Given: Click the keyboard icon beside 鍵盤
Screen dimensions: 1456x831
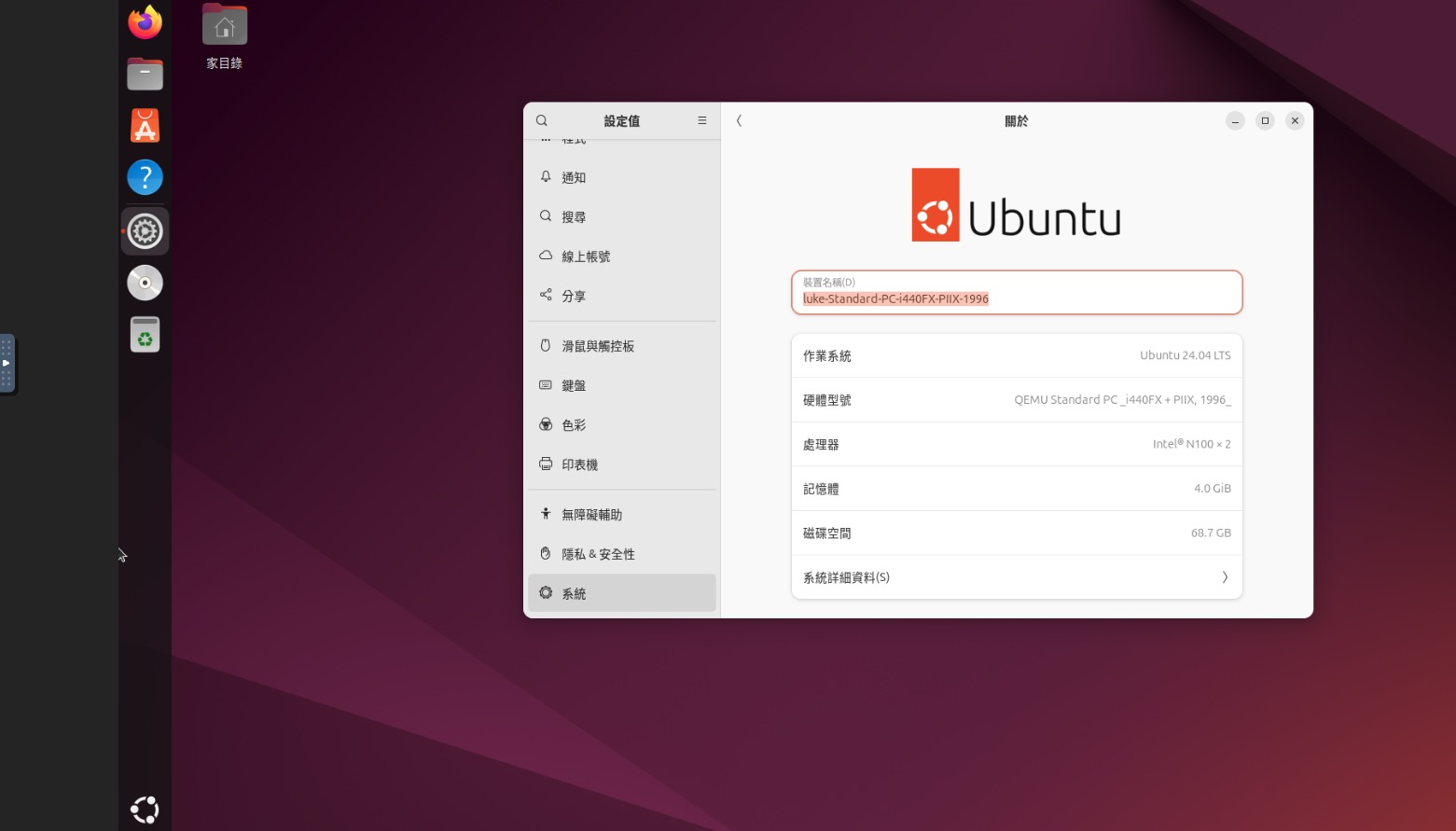Looking at the screenshot, I should 546,384.
